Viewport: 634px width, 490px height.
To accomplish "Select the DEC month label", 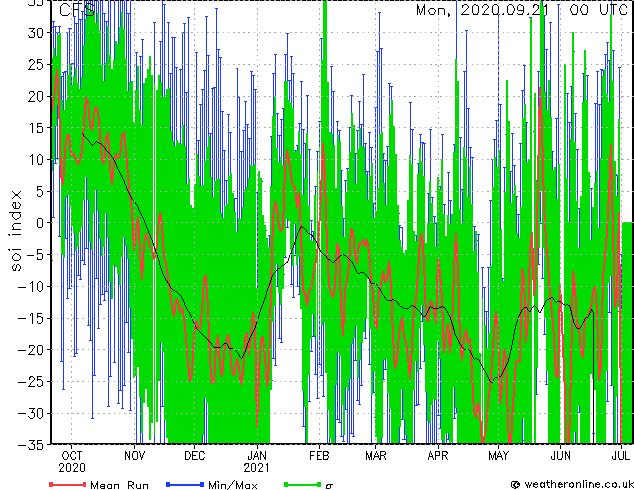I will [194, 456].
